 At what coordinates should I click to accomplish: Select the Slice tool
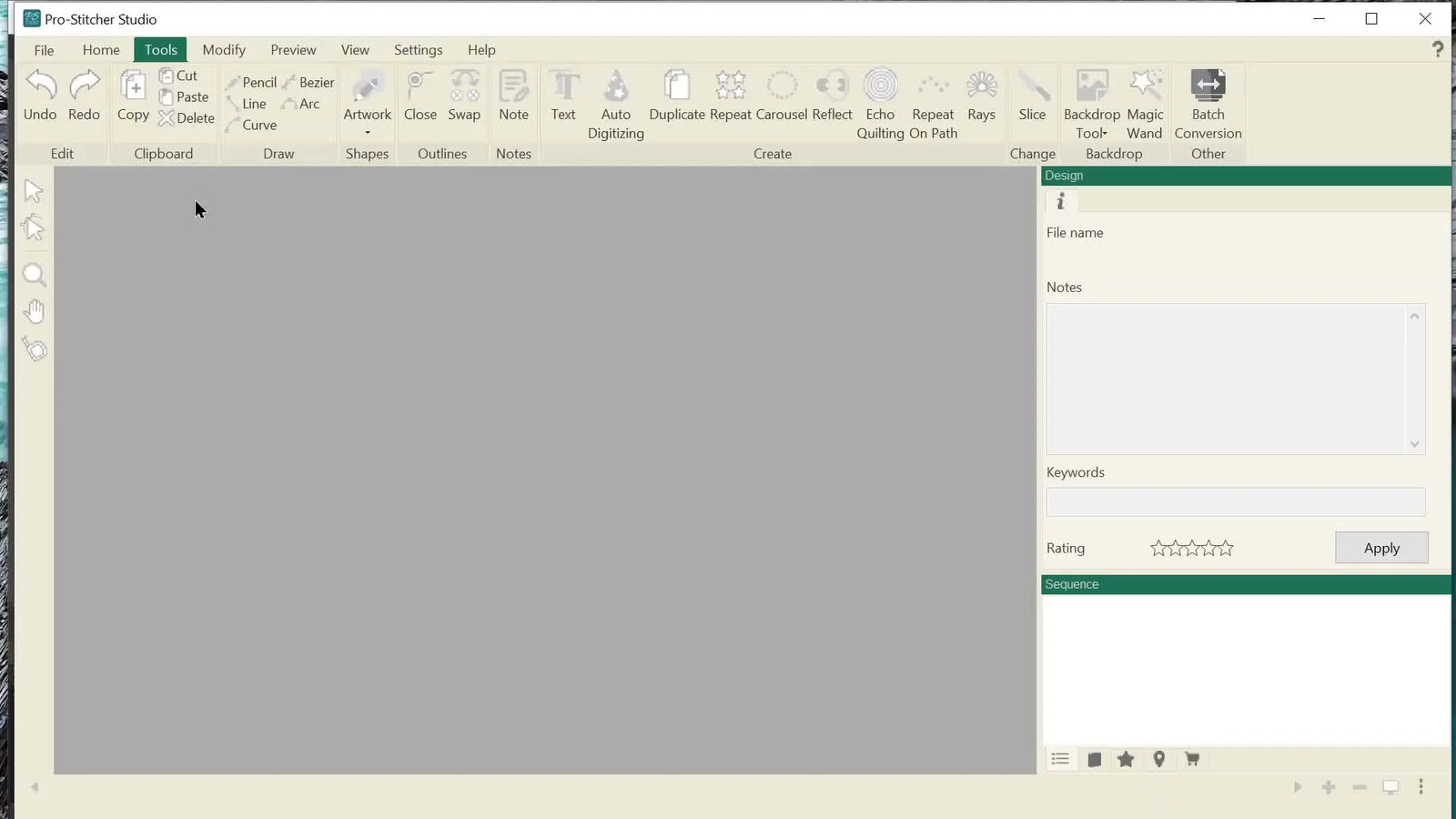click(1032, 95)
